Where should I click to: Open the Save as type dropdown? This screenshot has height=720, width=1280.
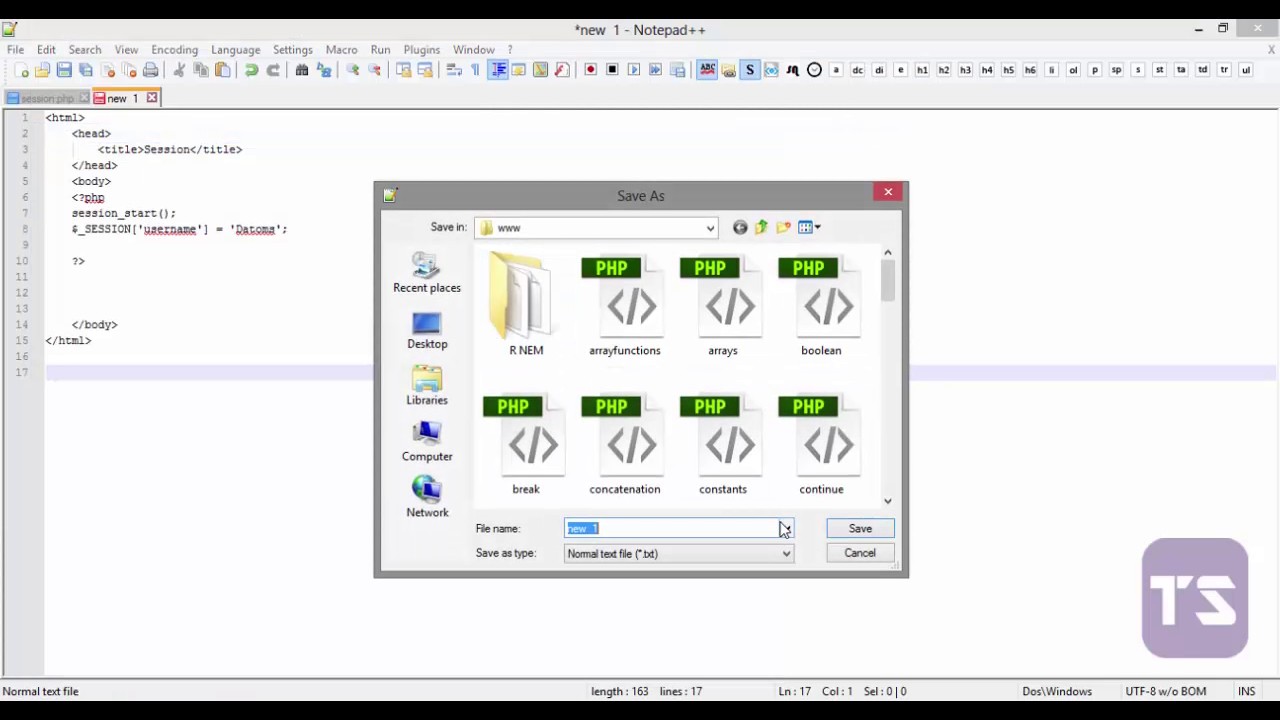(679, 553)
